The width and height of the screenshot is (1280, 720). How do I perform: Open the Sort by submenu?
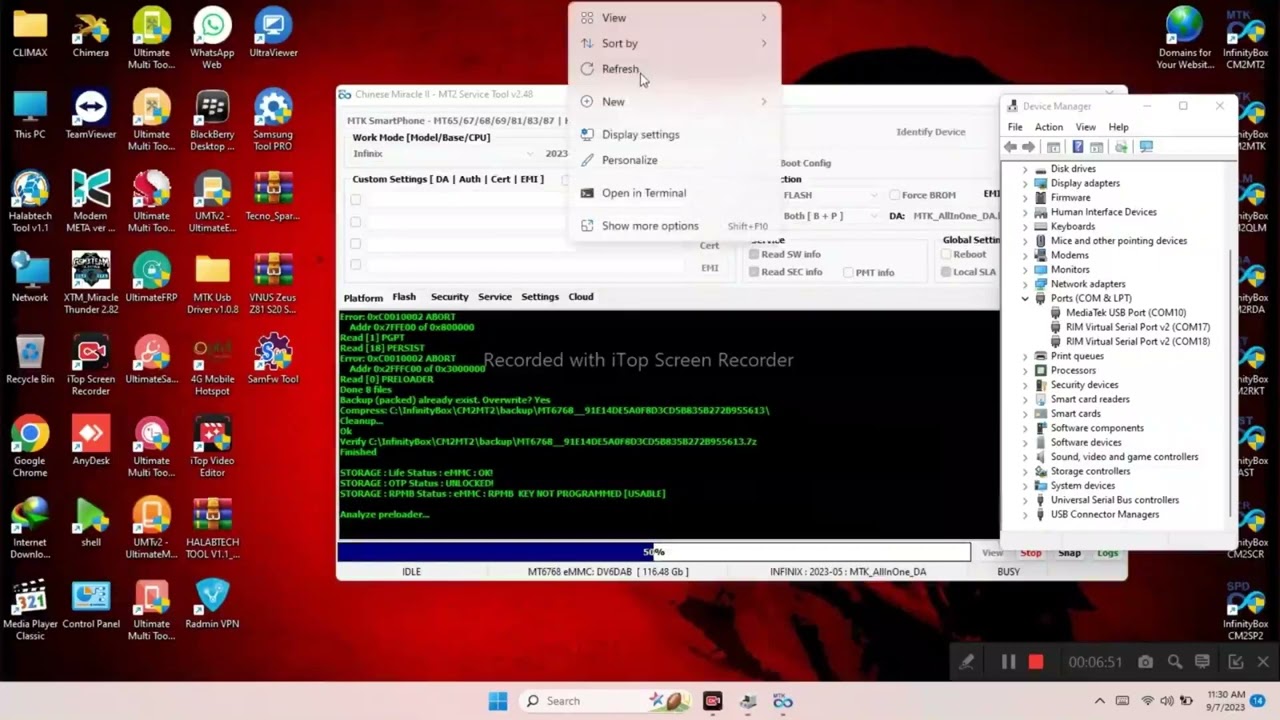(675, 43)
